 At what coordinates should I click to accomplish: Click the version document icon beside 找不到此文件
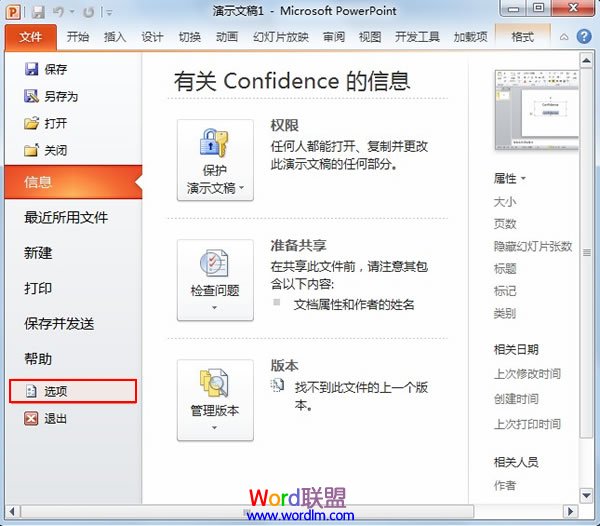[277, 386]
